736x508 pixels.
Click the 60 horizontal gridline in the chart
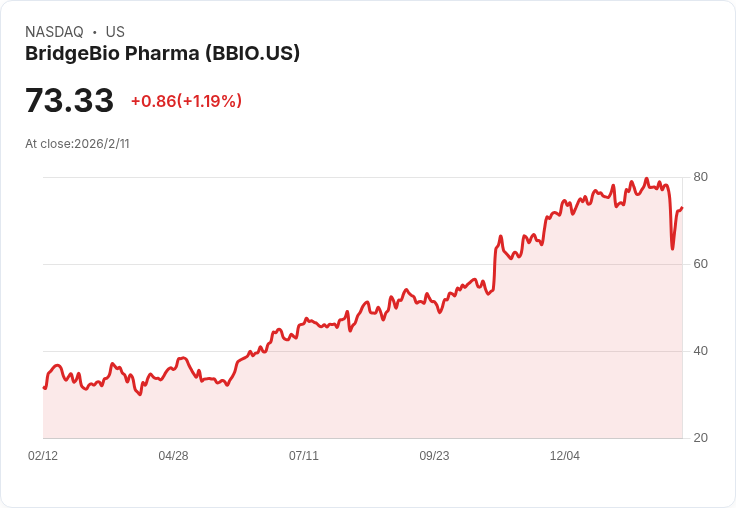tap(300, 264)
